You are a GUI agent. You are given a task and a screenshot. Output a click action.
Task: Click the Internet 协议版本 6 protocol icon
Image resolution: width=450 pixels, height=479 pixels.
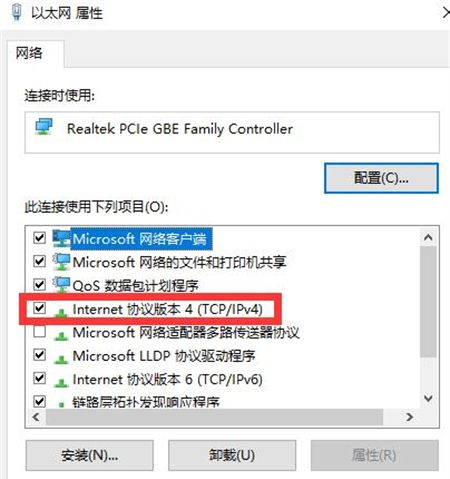[61, 382]
